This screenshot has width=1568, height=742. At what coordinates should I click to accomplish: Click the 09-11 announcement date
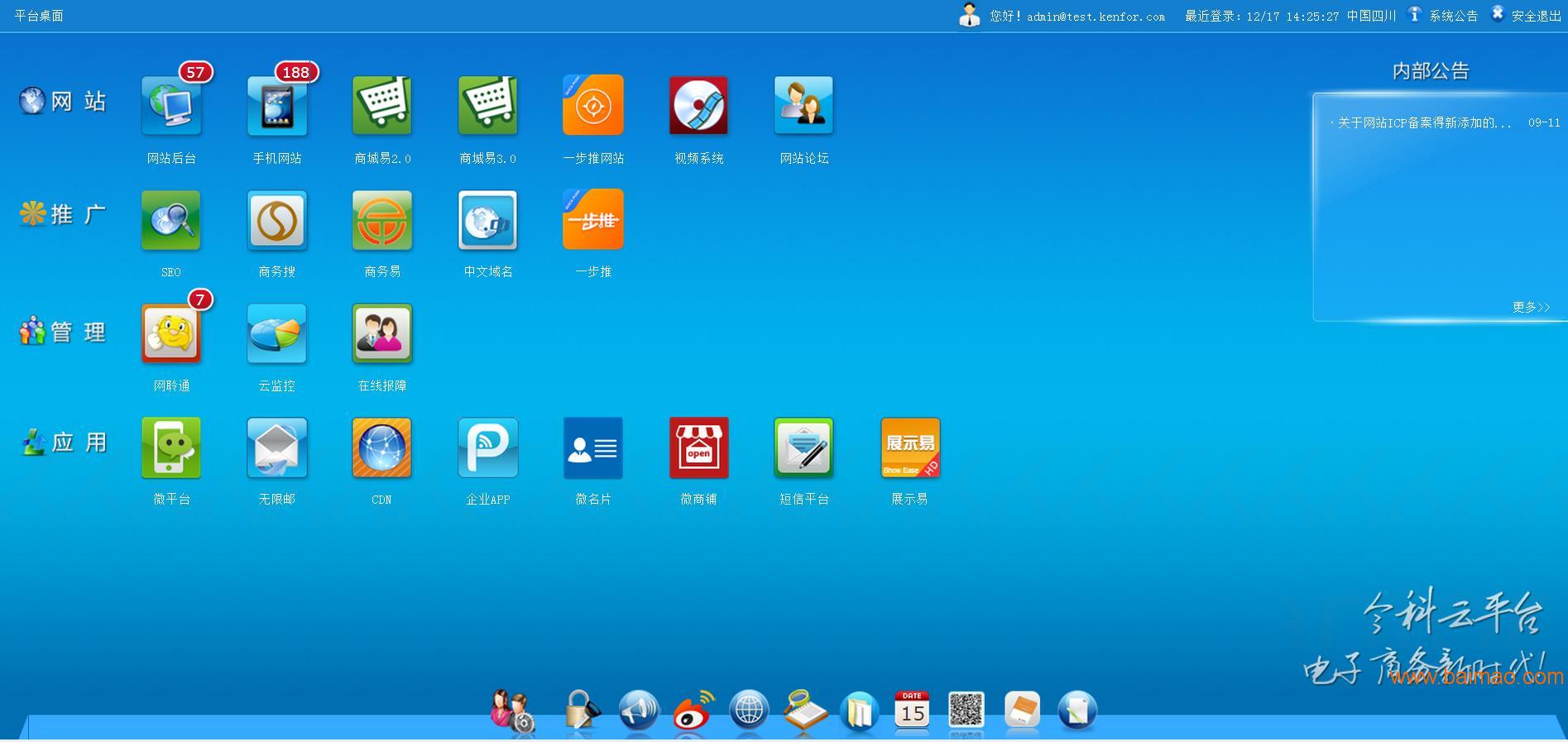[1544, 122]
